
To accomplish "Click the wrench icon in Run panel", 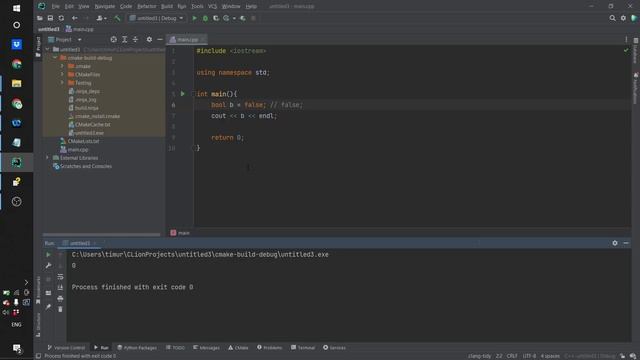I will click(x=48, y=266).
